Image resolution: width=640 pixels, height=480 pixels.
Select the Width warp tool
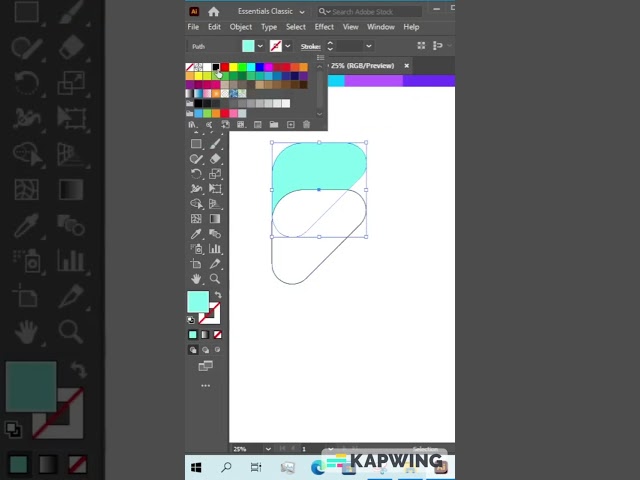pyautogui.click(x=196, y=189)
